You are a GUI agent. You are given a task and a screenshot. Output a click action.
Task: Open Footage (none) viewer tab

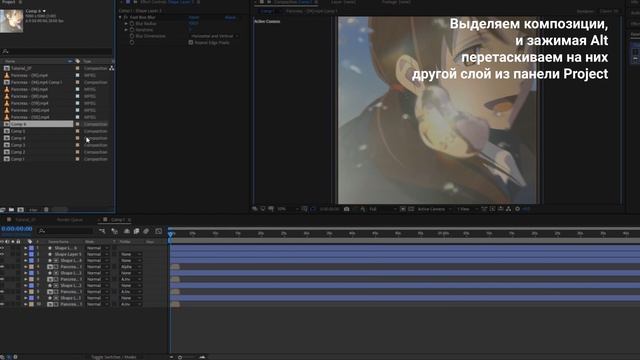[396, 2]
